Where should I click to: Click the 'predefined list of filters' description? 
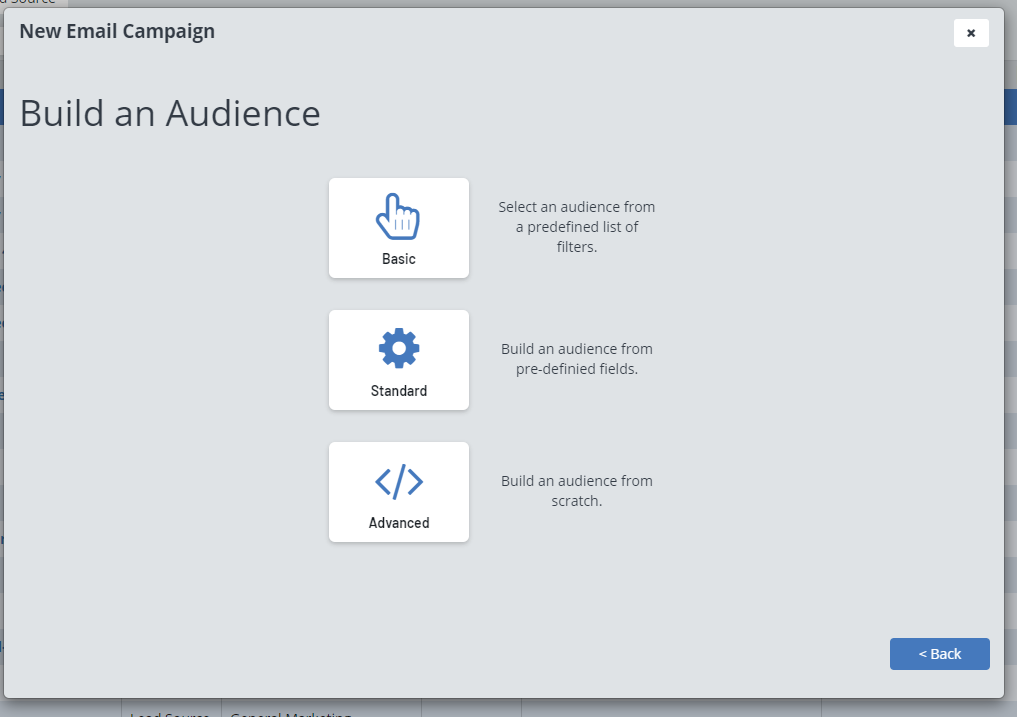(576, 227)
